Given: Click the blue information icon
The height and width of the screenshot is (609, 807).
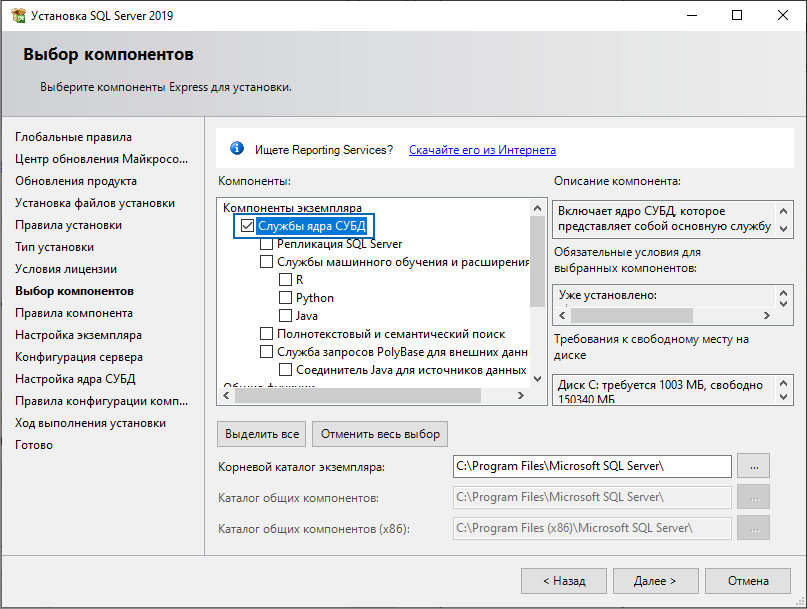Looking at the screenshot, I should click(237, 148).
